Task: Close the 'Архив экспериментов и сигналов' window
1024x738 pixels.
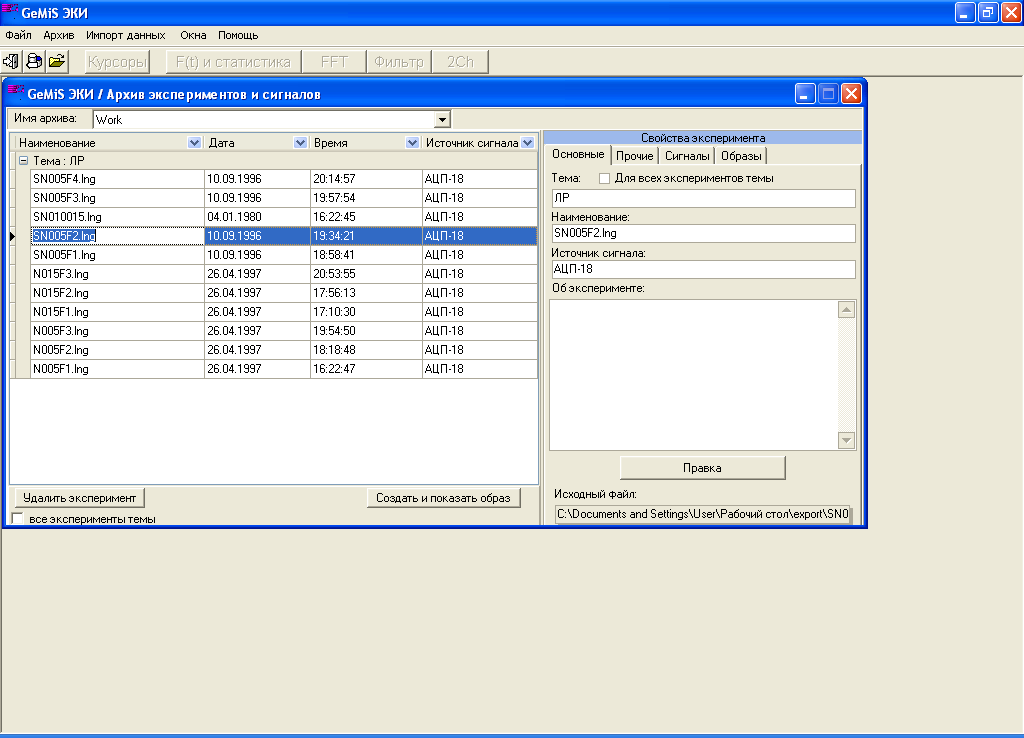Action: click(x=851, y=93)
